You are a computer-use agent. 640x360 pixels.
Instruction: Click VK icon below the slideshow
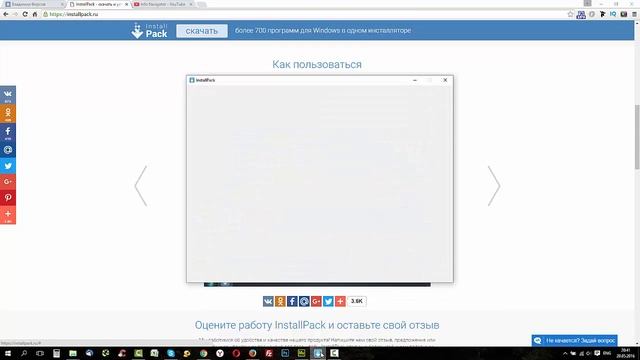click(x=268, y=301)
